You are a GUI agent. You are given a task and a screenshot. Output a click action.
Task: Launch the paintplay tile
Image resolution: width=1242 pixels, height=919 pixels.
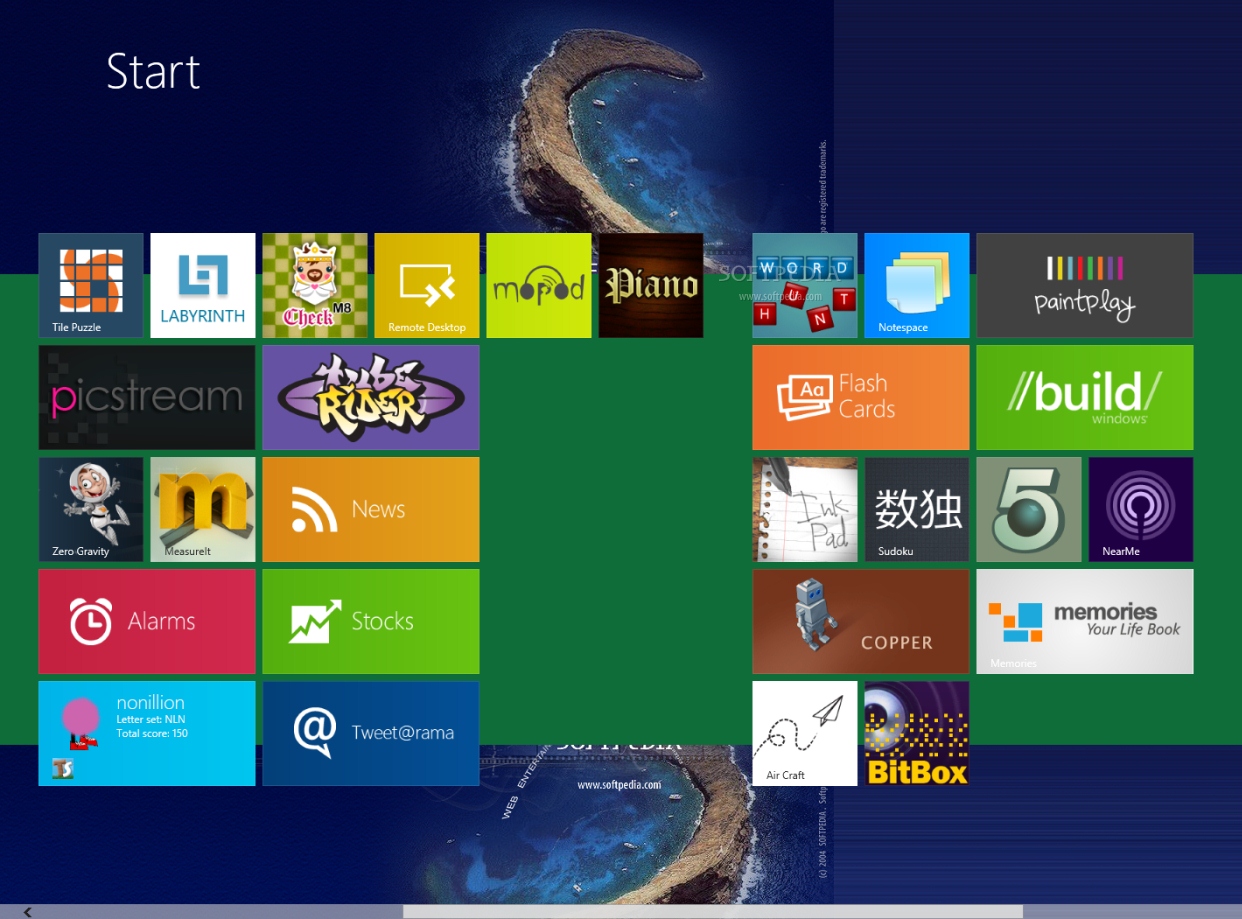click(x=1085, y=285)
